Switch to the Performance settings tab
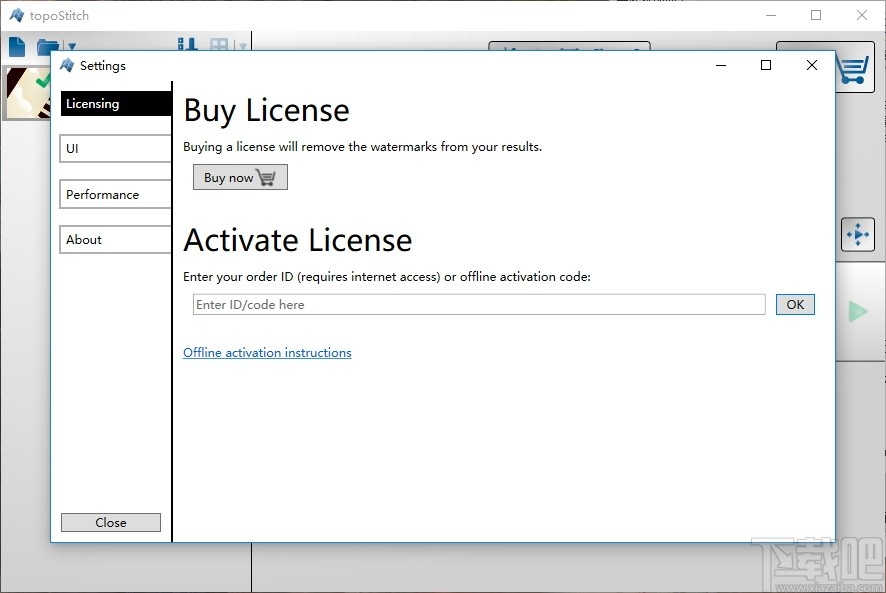This screenshot has width=886, height=593. click(116, 194)
